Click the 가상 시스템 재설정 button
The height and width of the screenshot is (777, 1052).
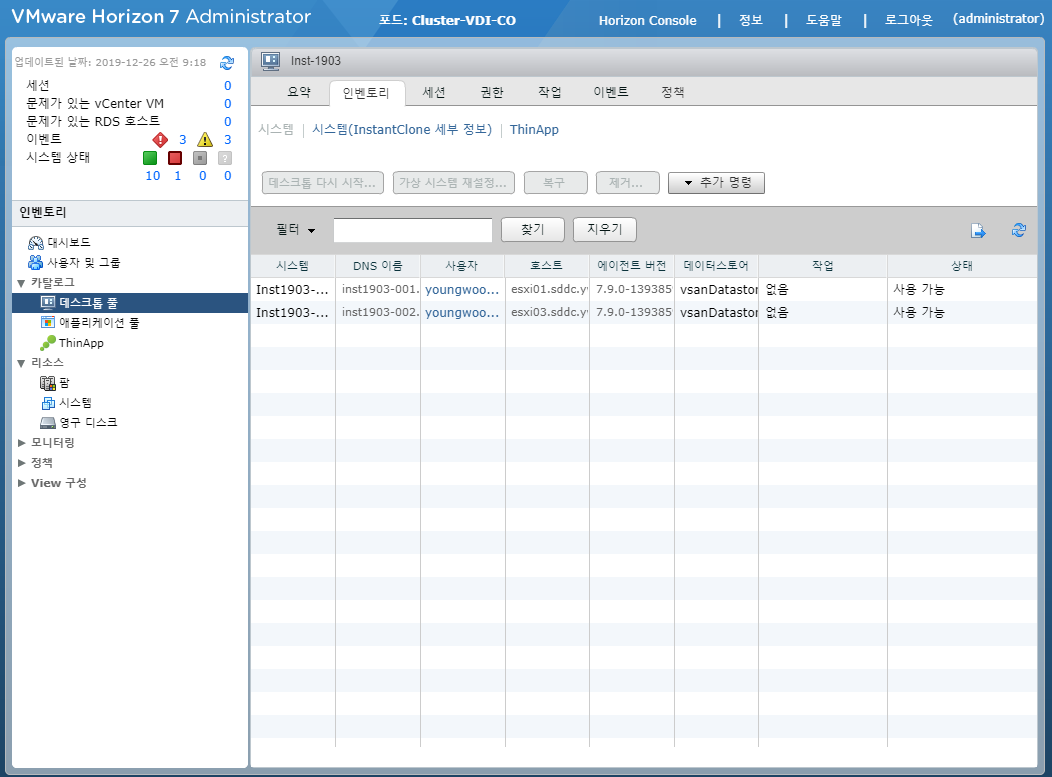pos(454,183)
